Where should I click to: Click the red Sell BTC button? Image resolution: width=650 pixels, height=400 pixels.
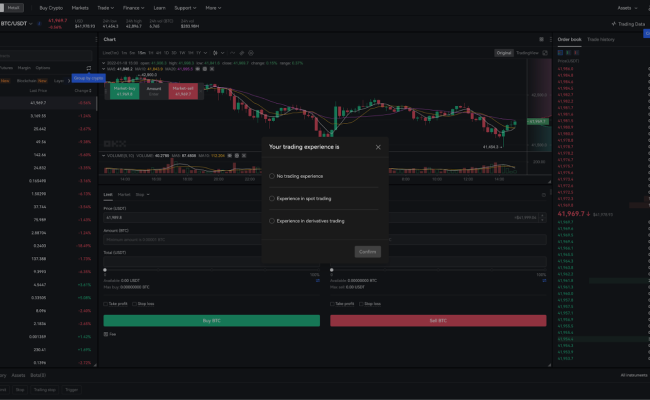click(x=438, y=320)
